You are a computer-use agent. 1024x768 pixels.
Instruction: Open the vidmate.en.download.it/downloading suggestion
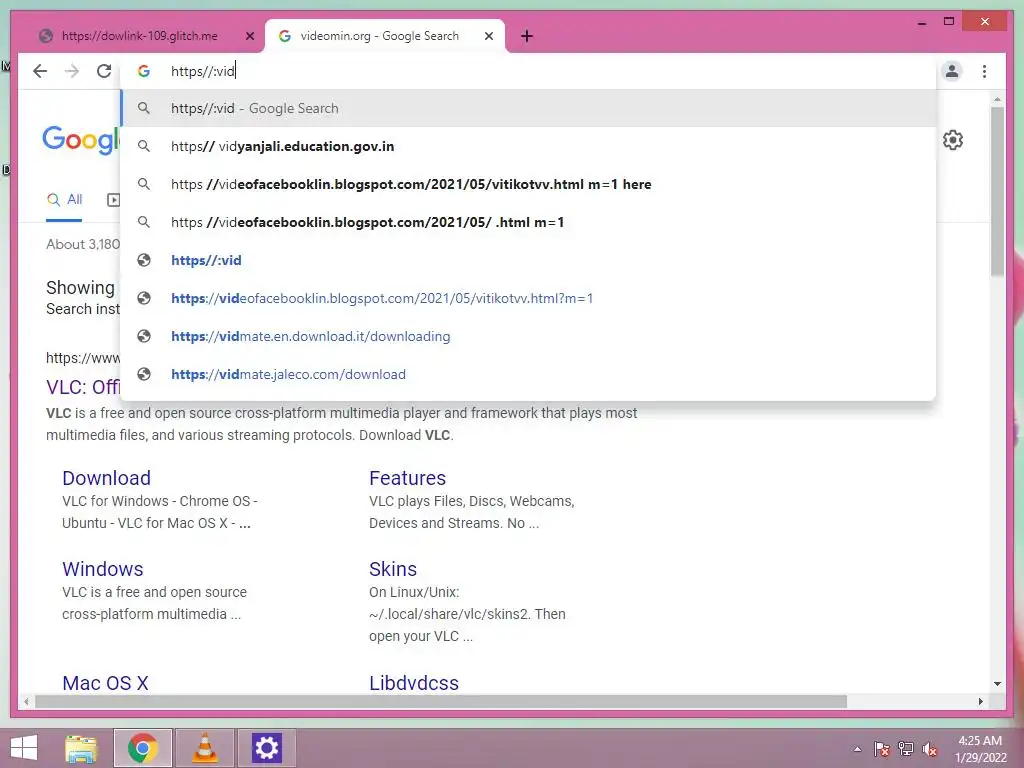pos(528,336)
